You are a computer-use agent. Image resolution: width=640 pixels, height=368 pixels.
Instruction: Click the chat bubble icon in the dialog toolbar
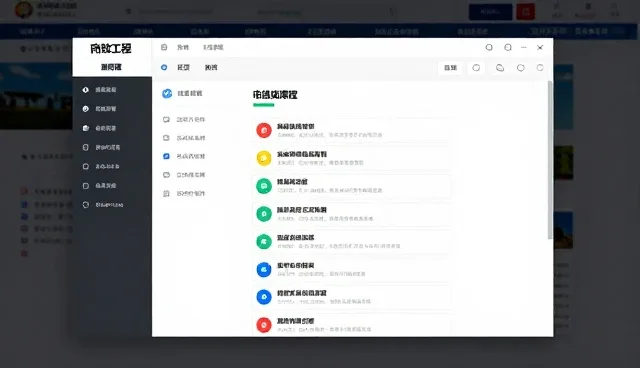coord(500,68)
